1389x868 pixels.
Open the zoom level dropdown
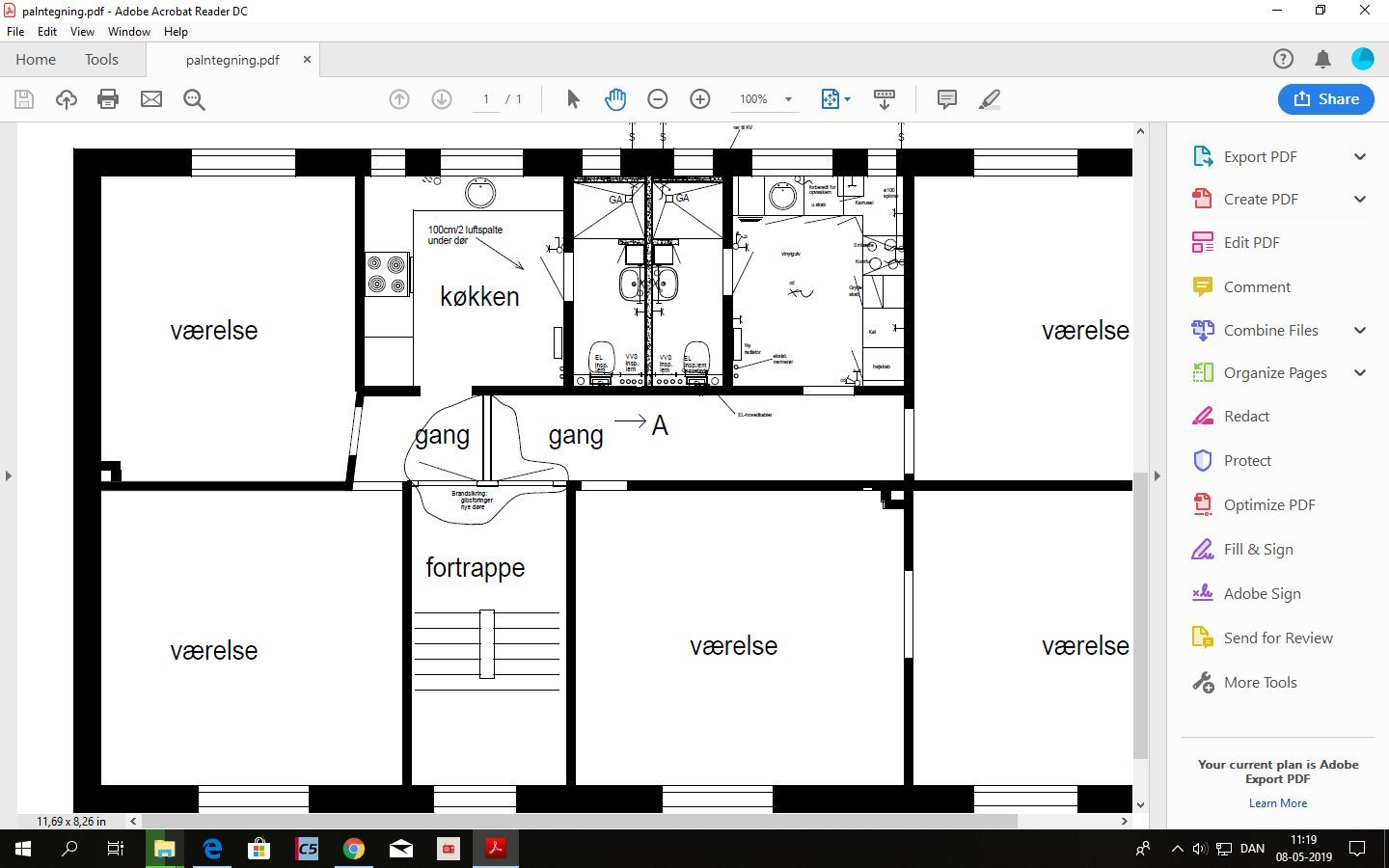tap(788, 99)
